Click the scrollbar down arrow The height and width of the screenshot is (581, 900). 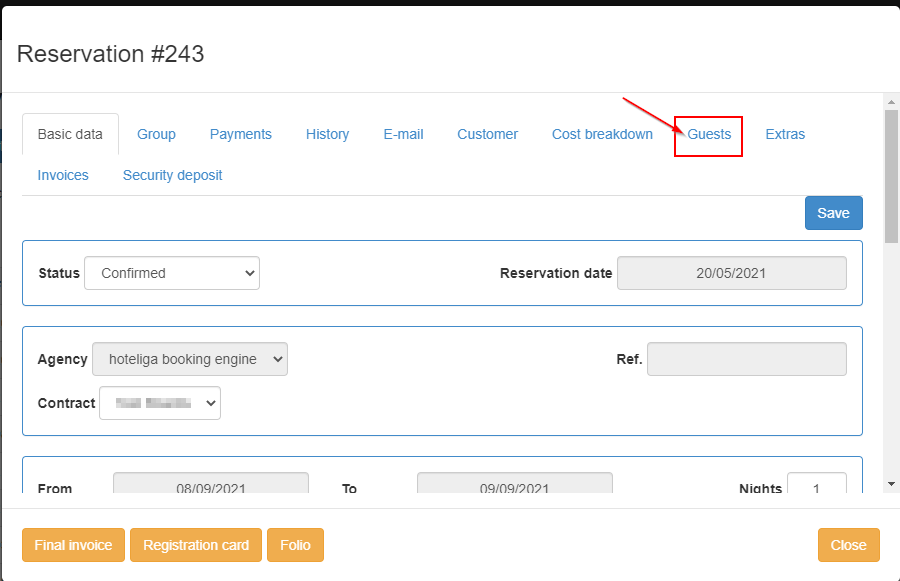click(x=890, y=484)
